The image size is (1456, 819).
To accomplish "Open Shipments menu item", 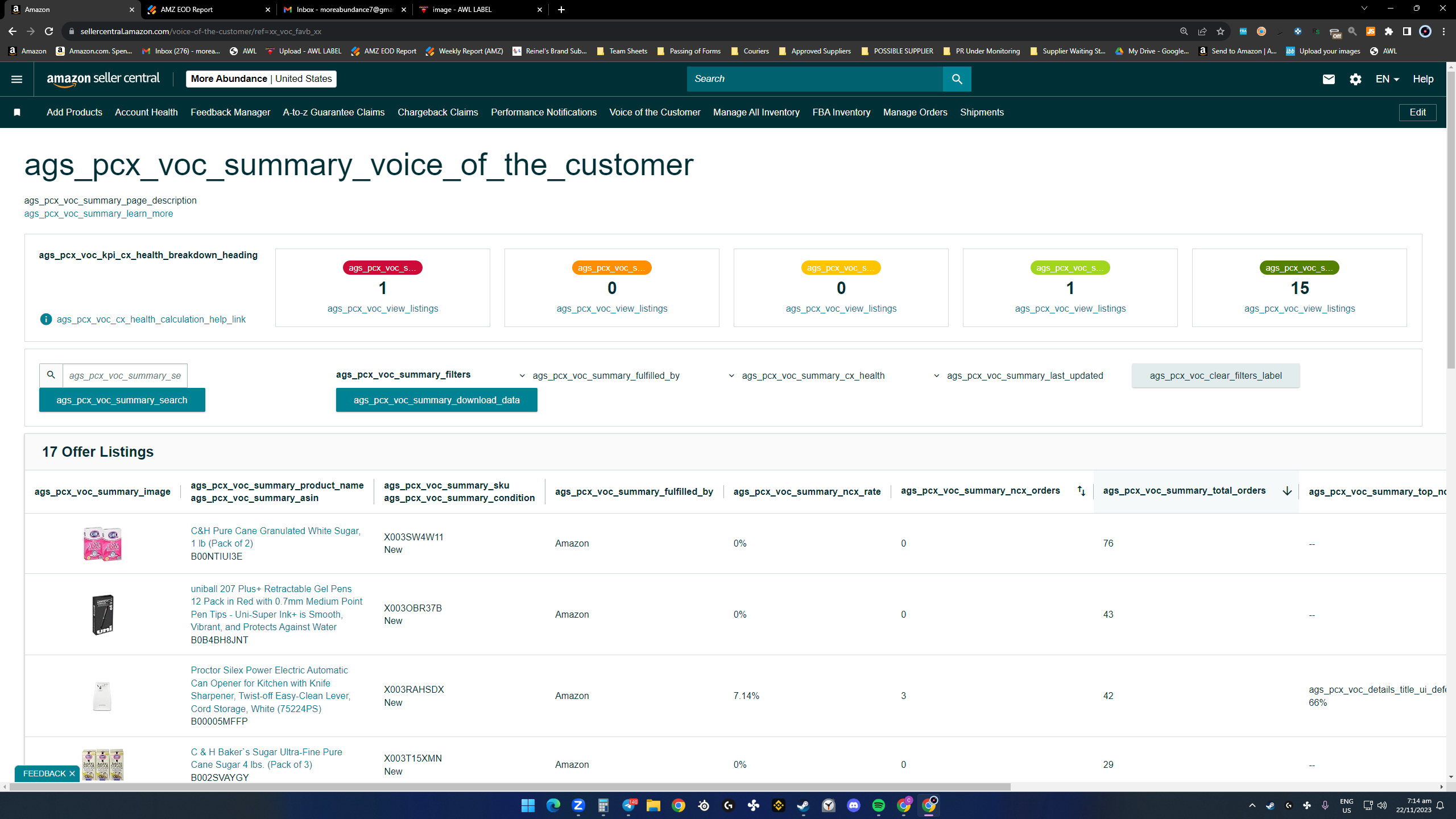I will (x=982, y=112).
